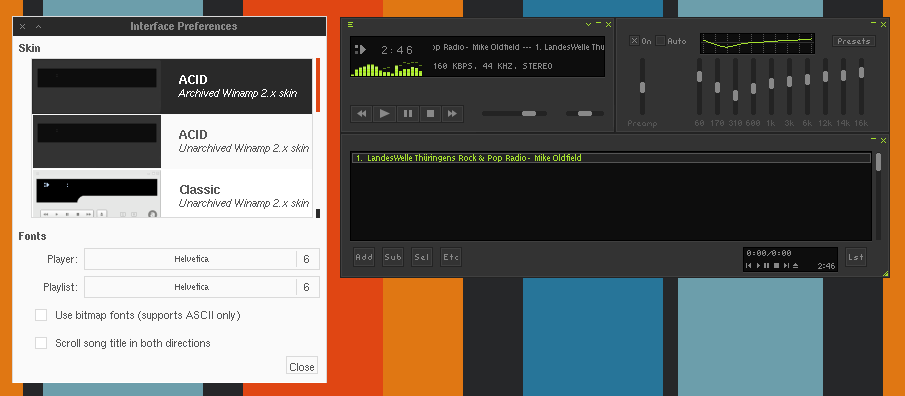Click the mini Eject icon in playlist window
905x396 pixels.
795,266
